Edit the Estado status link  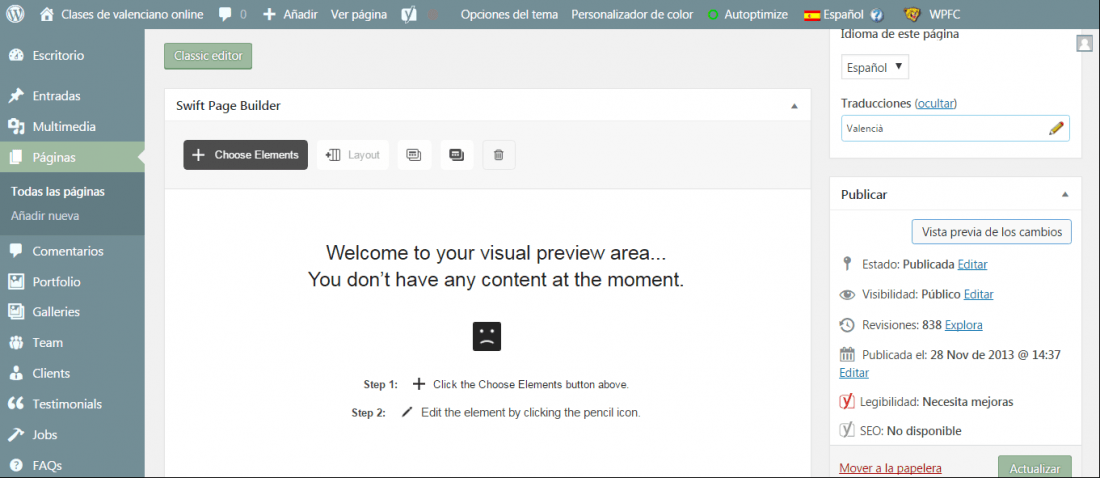tap(972, 265)
